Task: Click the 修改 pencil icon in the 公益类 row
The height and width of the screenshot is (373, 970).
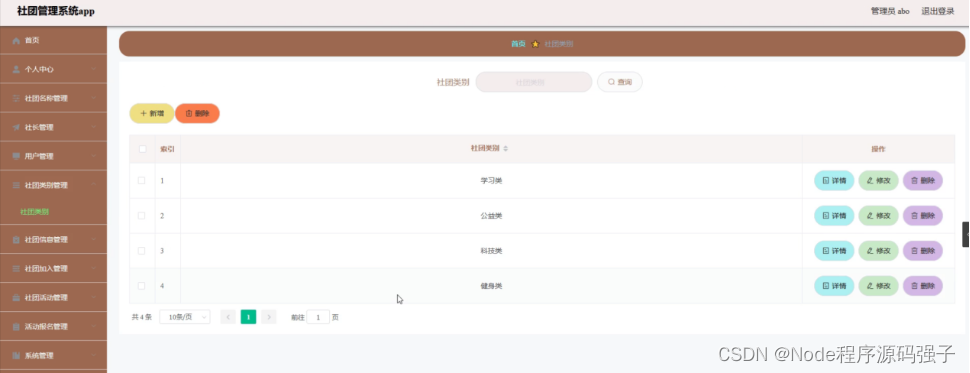Action: coord(870,216)
